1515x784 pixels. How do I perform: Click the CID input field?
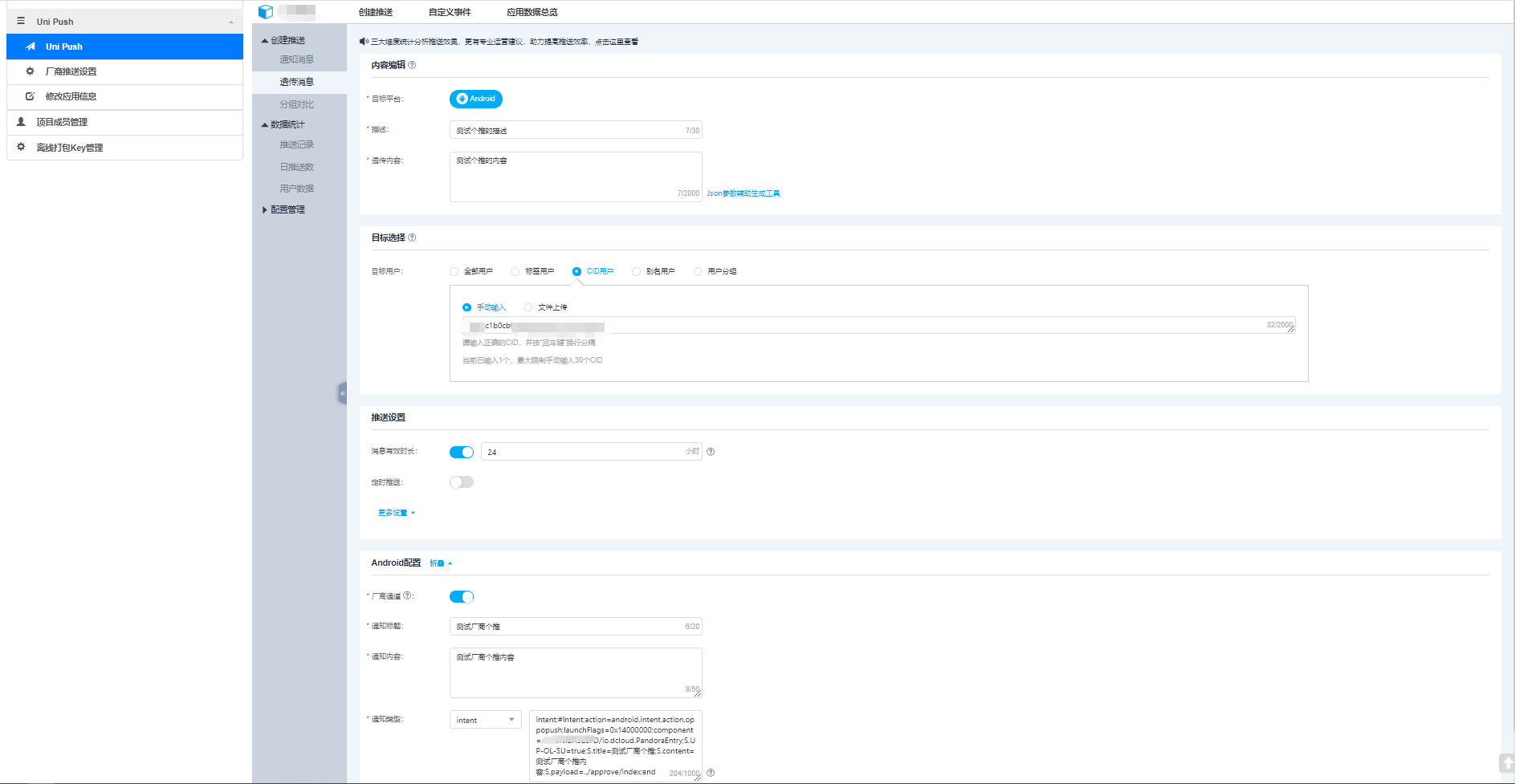click(x=878, y=325)
